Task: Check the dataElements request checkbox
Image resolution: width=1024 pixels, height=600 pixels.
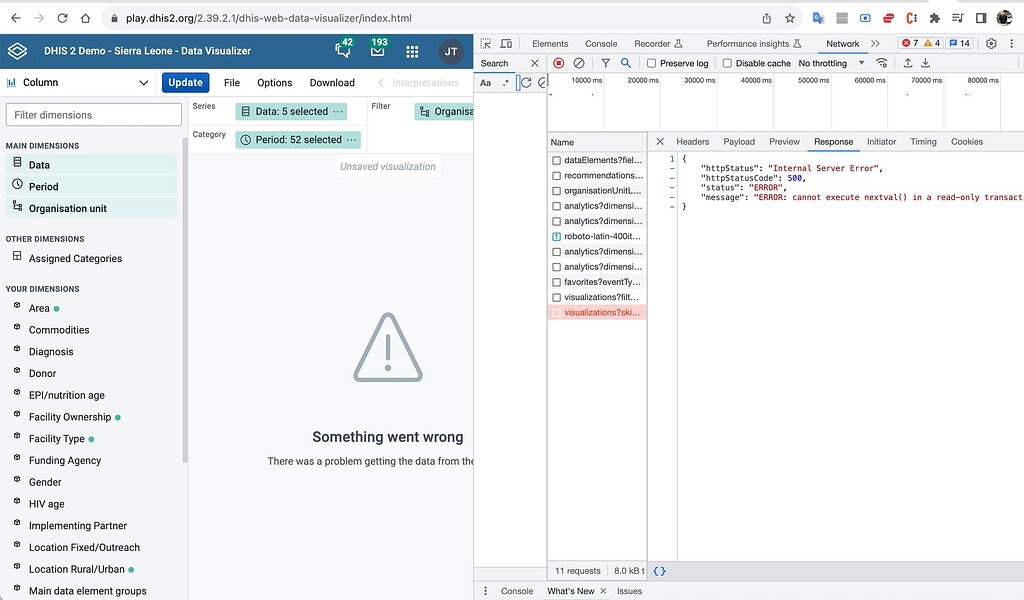Action: pyautogui.click(x=557, y=160)
